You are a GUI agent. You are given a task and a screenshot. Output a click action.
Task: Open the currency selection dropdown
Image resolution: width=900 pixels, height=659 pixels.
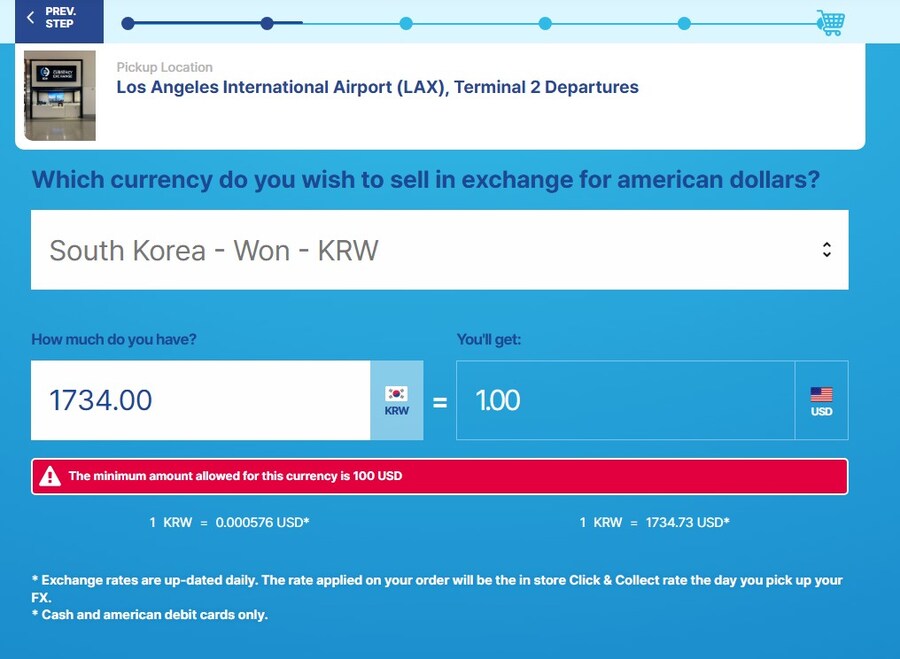[439, 250]
